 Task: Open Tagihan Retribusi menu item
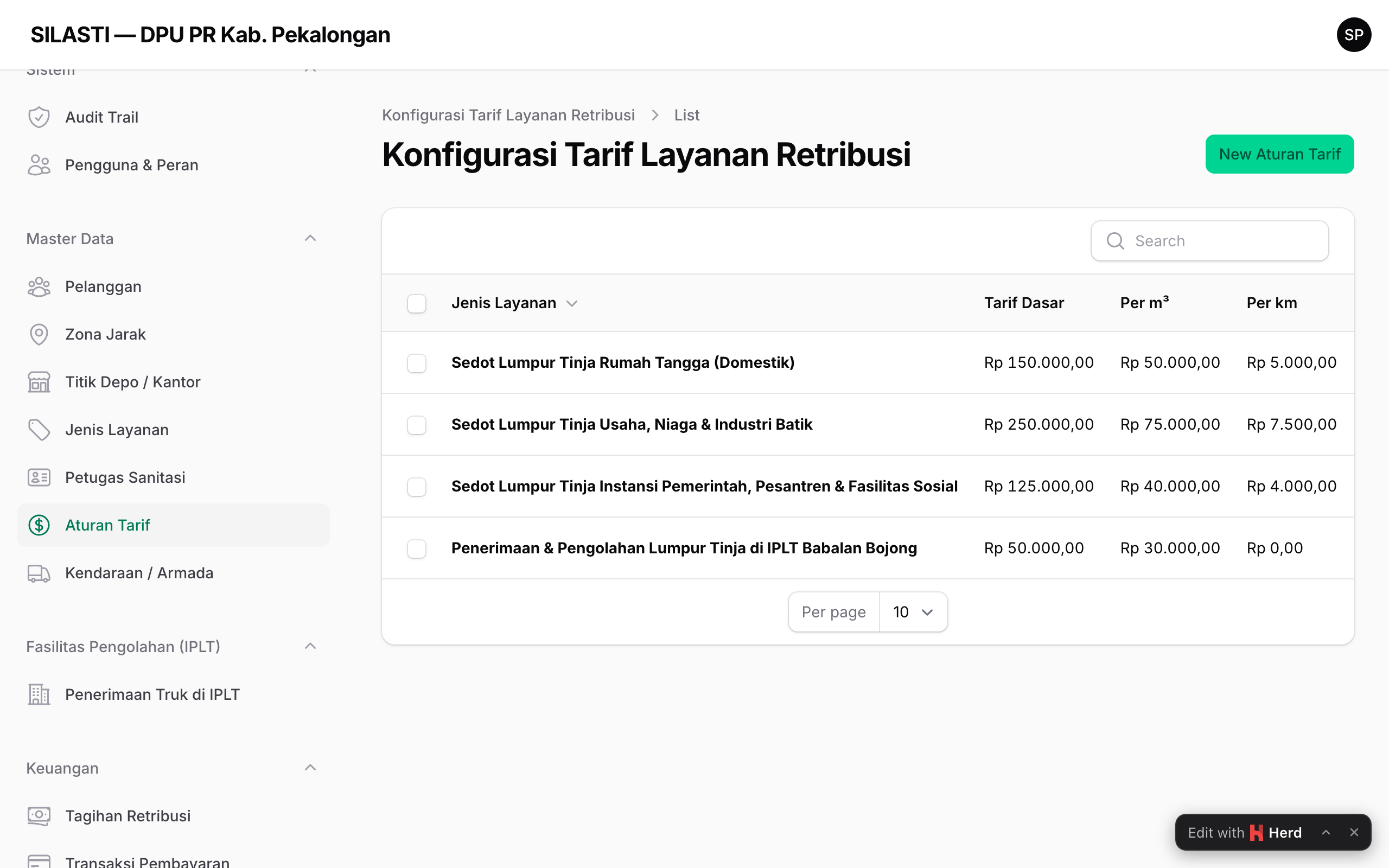(x=173, y=816)
